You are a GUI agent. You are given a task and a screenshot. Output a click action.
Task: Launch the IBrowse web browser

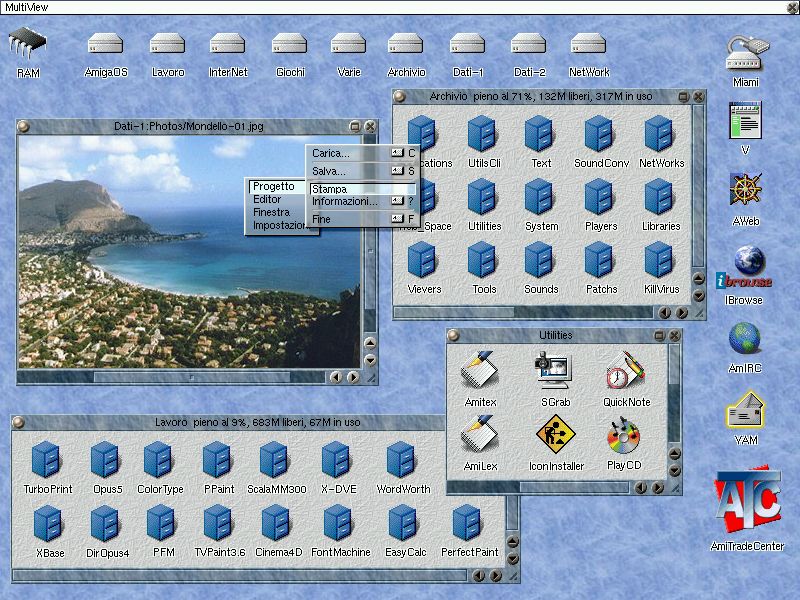tap(744, 268)
